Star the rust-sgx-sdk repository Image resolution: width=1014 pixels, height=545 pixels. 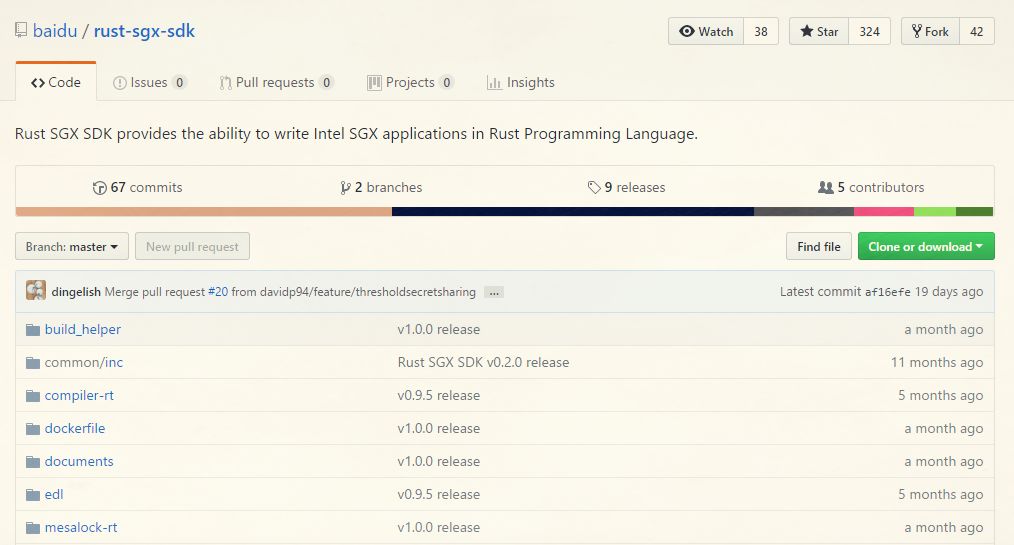pyautogui.click(x=818, y=32)
